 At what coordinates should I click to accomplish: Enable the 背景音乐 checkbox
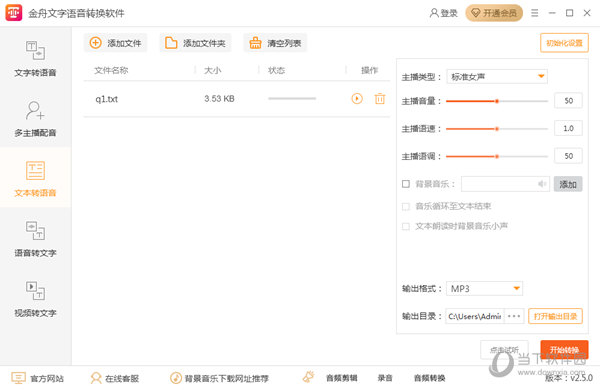tap(406, 184)
